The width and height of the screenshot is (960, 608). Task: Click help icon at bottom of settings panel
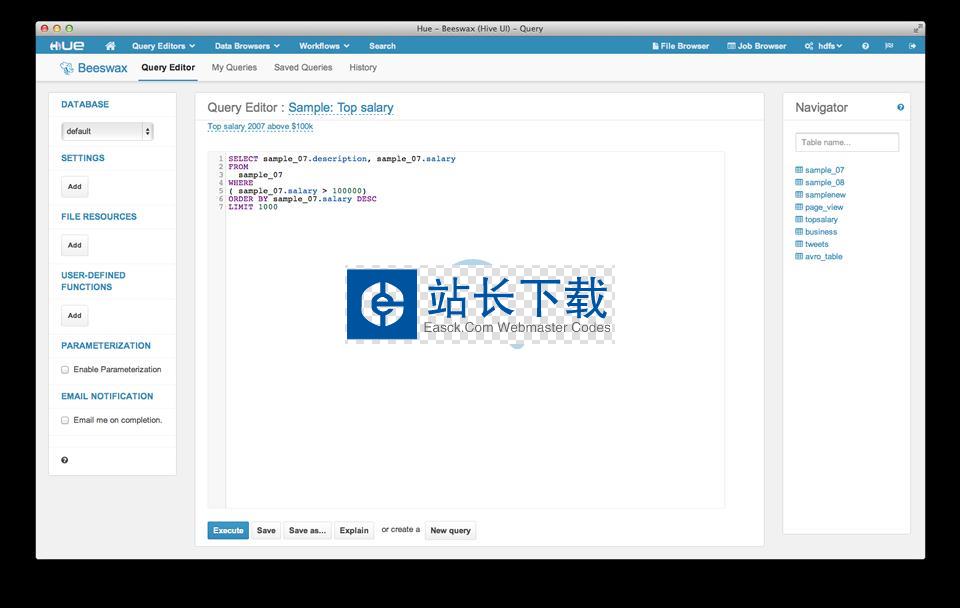pyautogui.click(x=64, y=460)
